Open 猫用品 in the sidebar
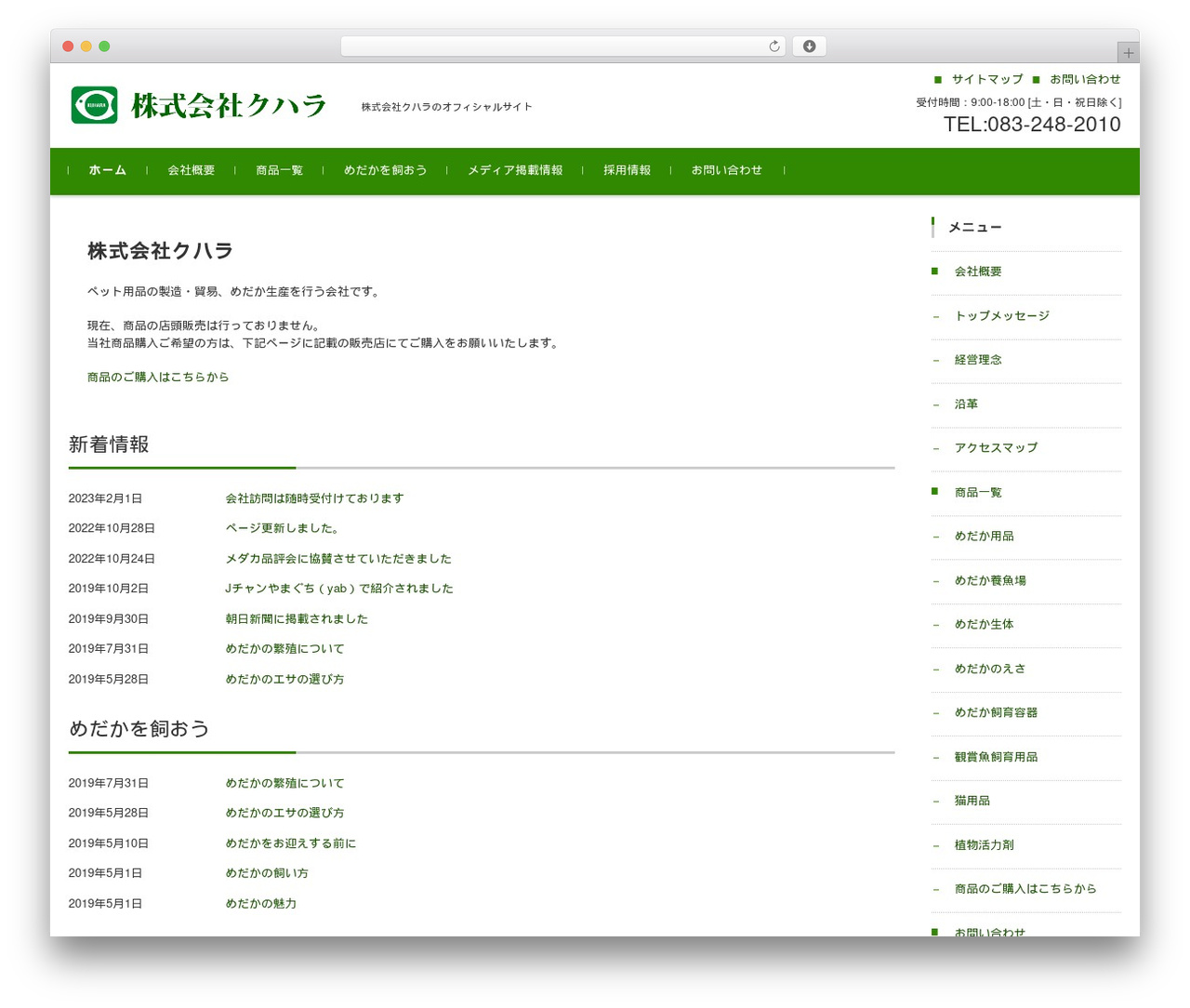This screenshot has width=1190, height=1008. [x=972, y=801]
